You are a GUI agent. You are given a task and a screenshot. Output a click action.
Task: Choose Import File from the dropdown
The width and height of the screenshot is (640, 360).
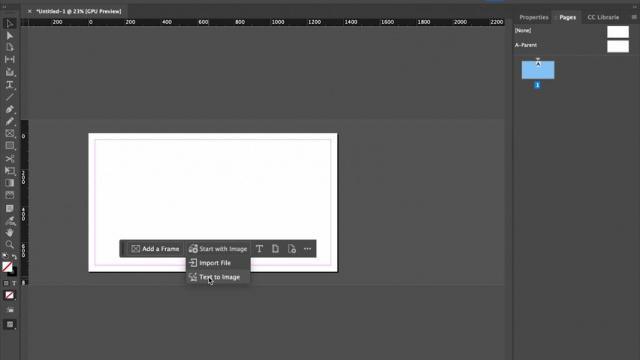click(218, 263)
